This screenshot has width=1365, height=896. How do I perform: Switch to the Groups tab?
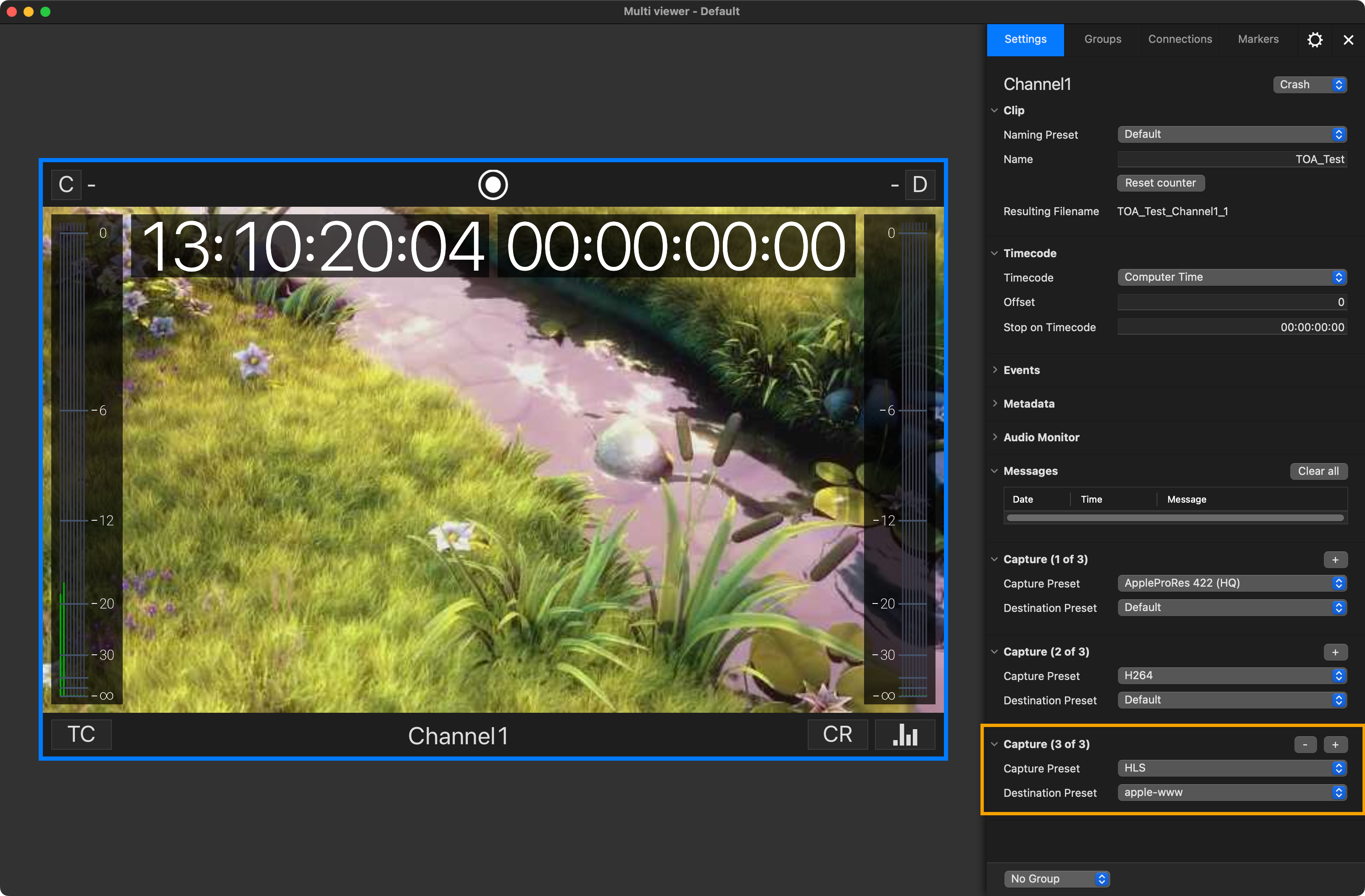click(1102, 40)
